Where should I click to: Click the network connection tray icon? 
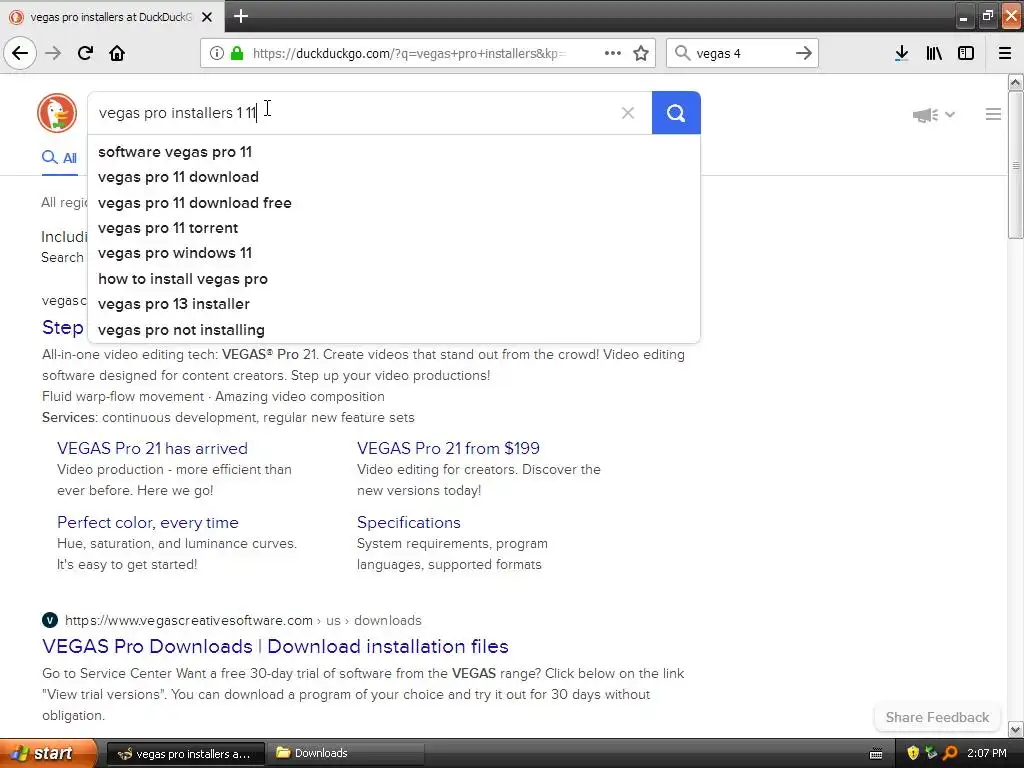[x=931, y=754]
